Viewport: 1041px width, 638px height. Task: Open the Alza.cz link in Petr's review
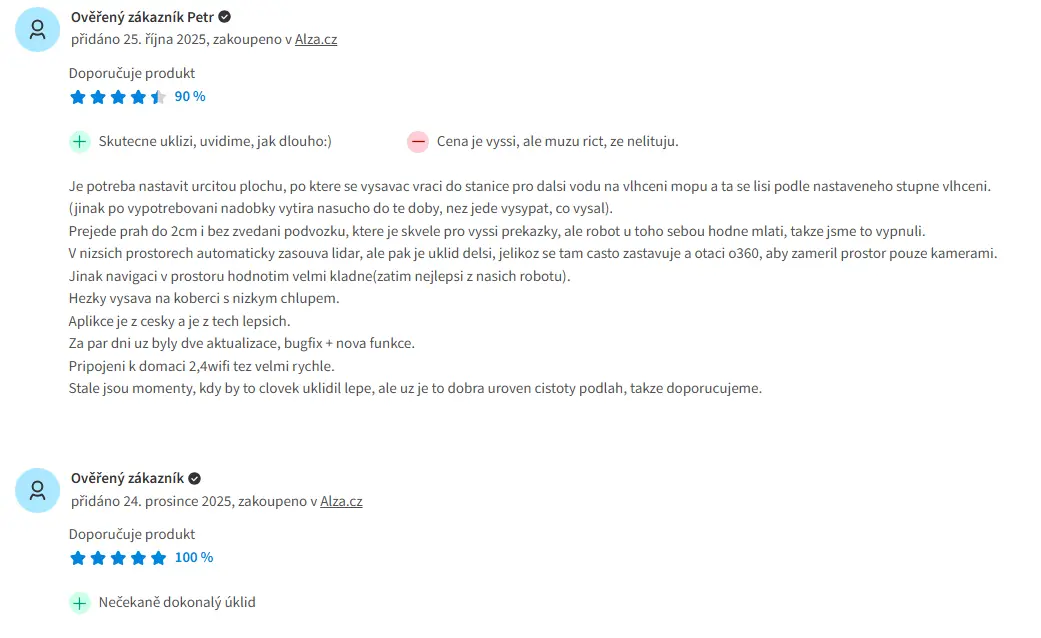[x=316, y=39]
